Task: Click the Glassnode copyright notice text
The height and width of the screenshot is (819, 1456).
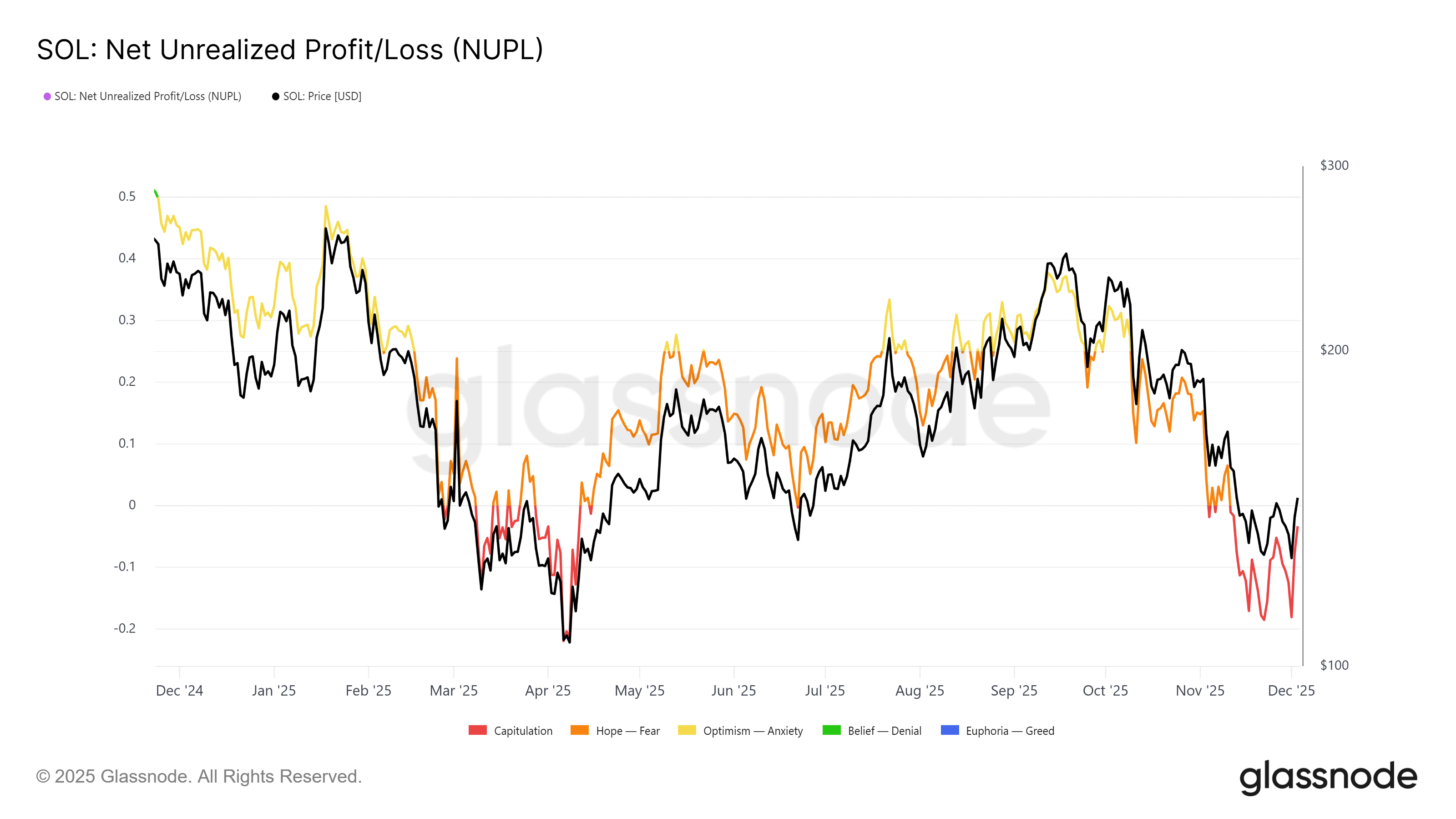Action: coord(199,777)
